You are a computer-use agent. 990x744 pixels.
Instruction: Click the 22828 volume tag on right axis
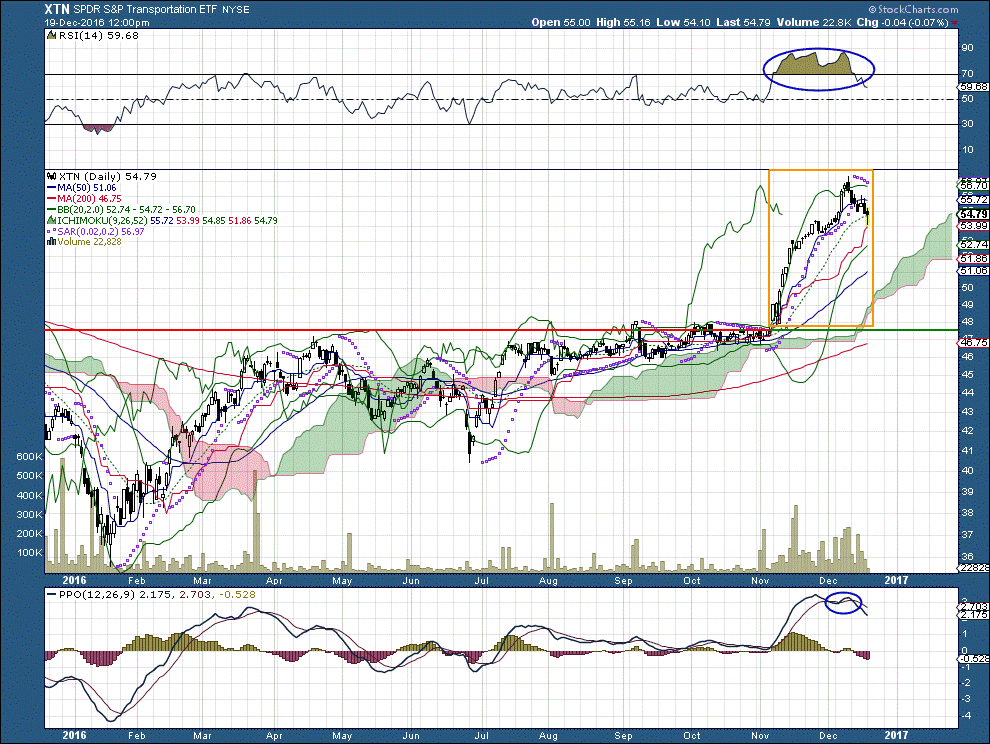click(x=974, y=568)
